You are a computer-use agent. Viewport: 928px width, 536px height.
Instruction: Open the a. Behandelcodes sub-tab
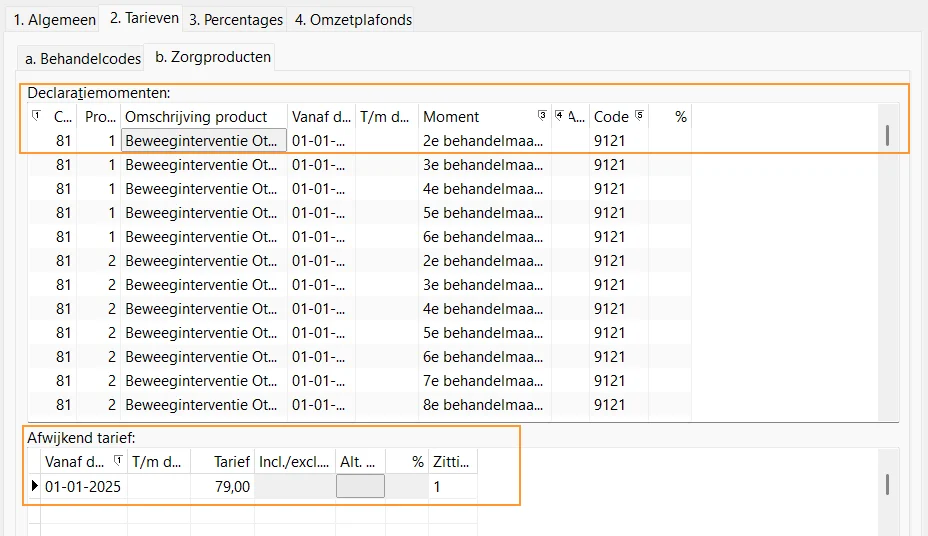[83, 58]
